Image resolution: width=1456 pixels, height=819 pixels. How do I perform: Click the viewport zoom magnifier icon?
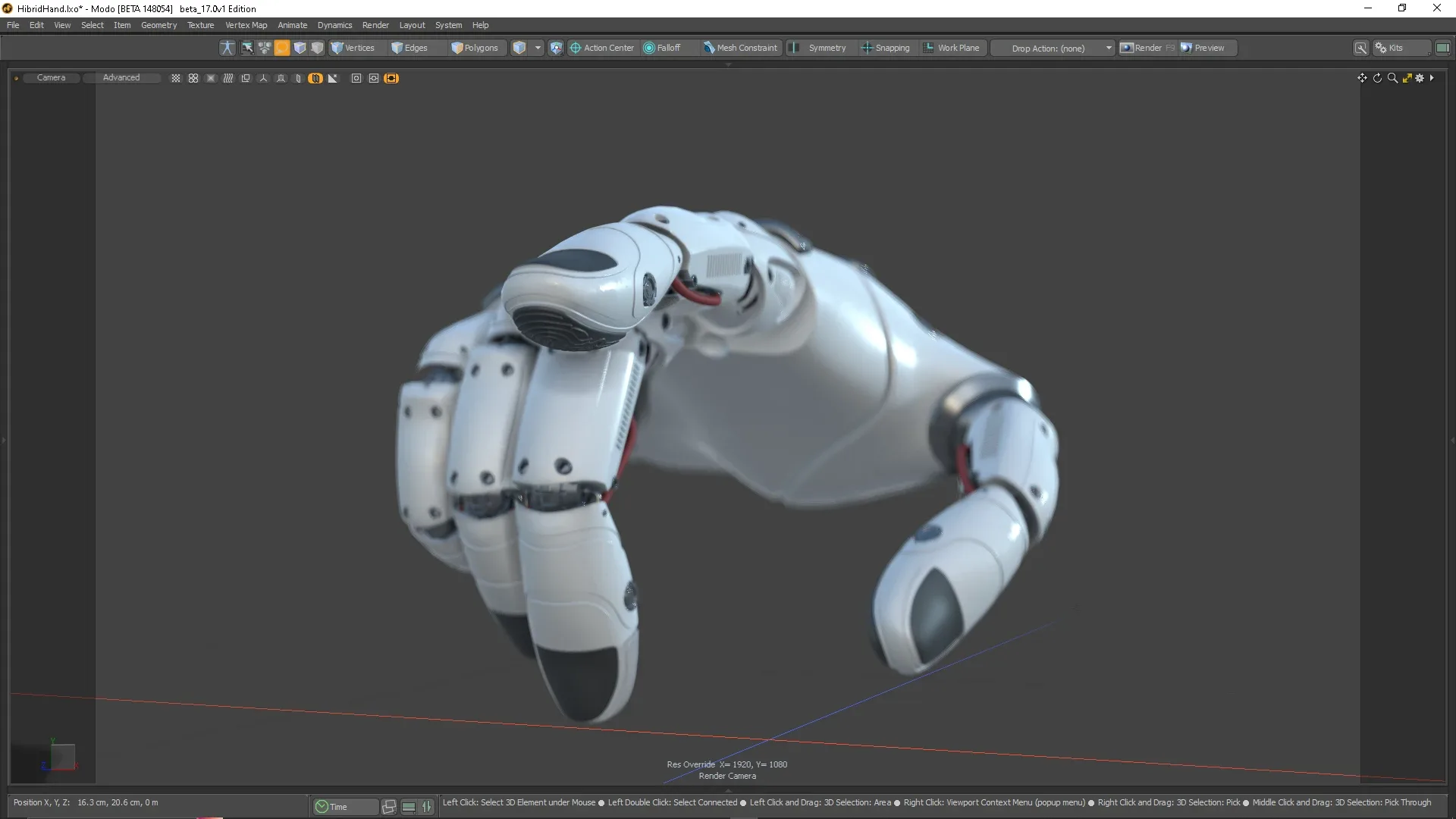(x=1392, y=78)
